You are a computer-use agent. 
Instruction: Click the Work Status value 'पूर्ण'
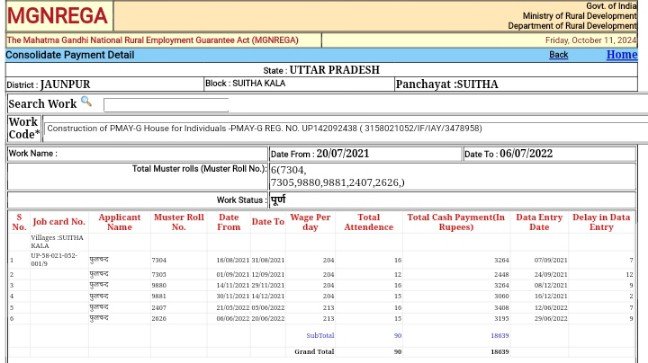278,200
